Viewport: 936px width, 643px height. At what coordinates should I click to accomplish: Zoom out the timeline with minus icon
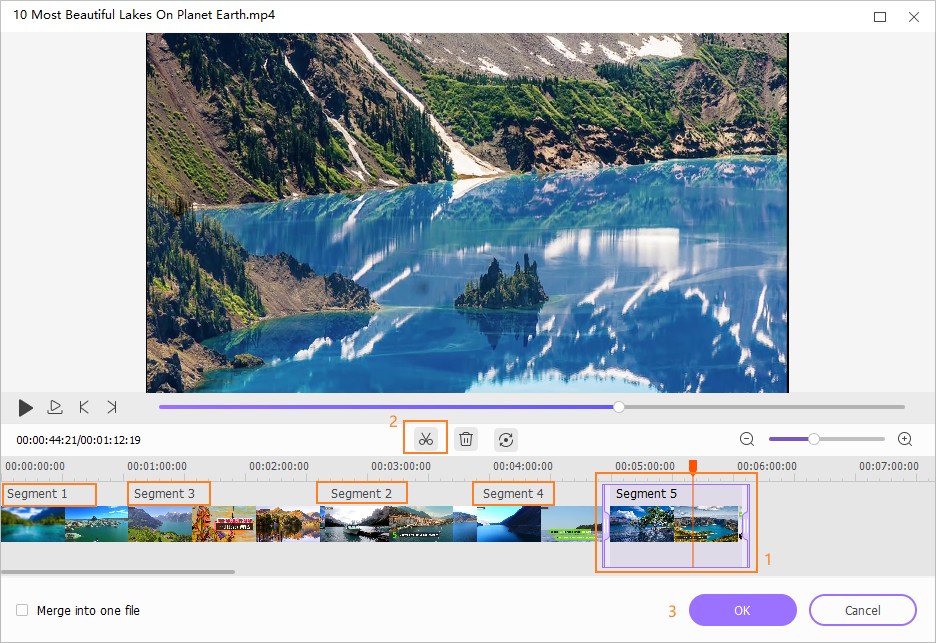click(747, 439)
